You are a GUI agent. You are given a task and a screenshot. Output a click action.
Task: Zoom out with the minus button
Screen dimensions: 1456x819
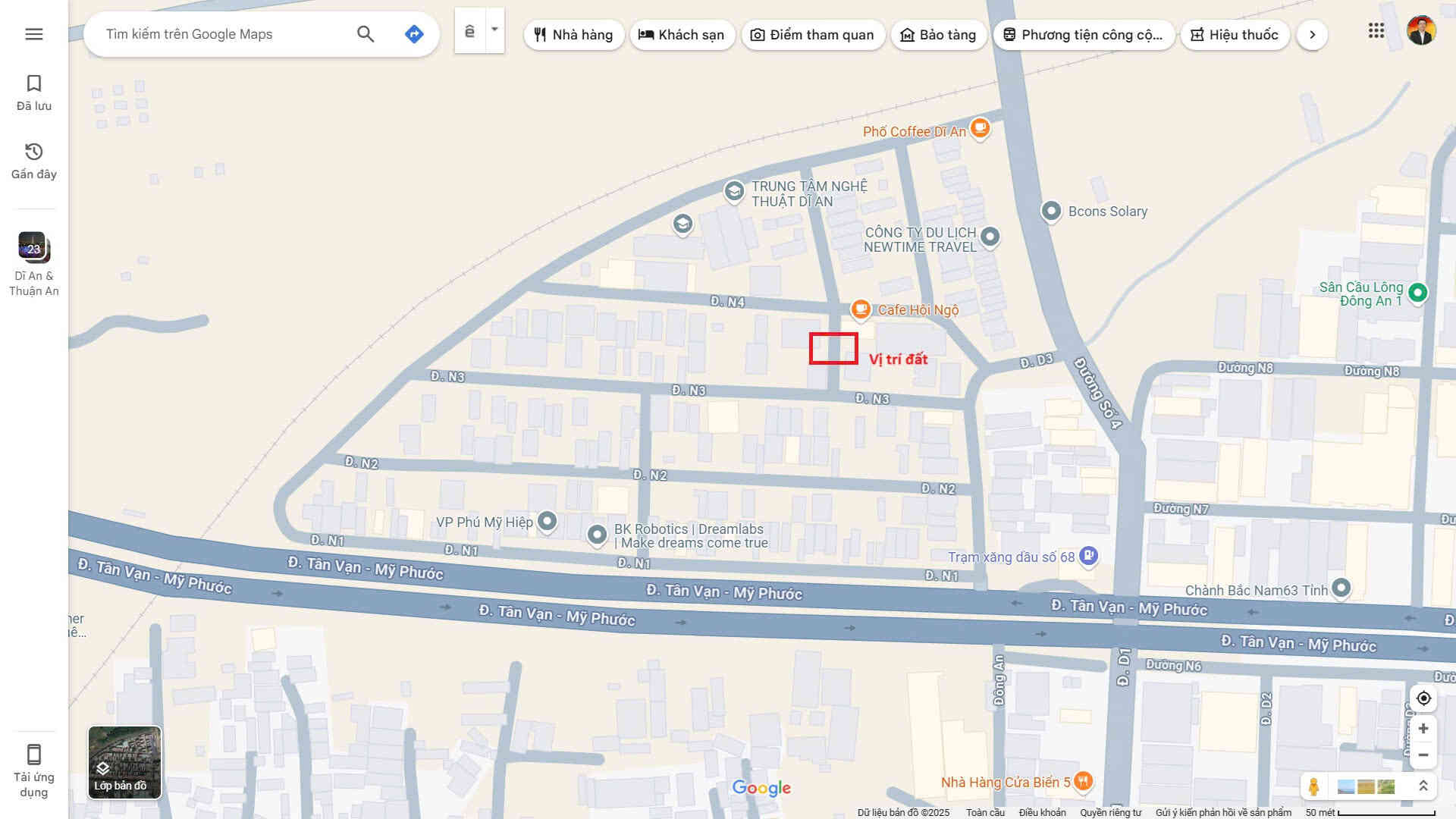pyautogui.click(x=1423, y=755)
